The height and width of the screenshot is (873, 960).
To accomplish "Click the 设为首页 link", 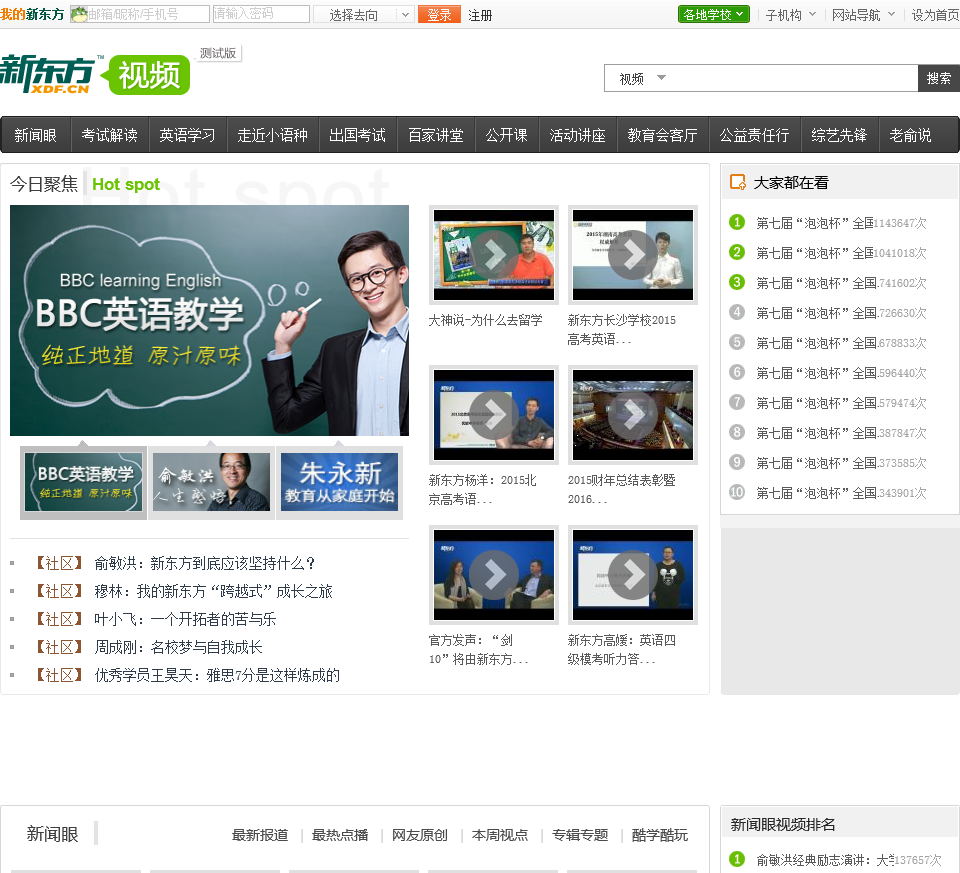I will pos(935,15).
